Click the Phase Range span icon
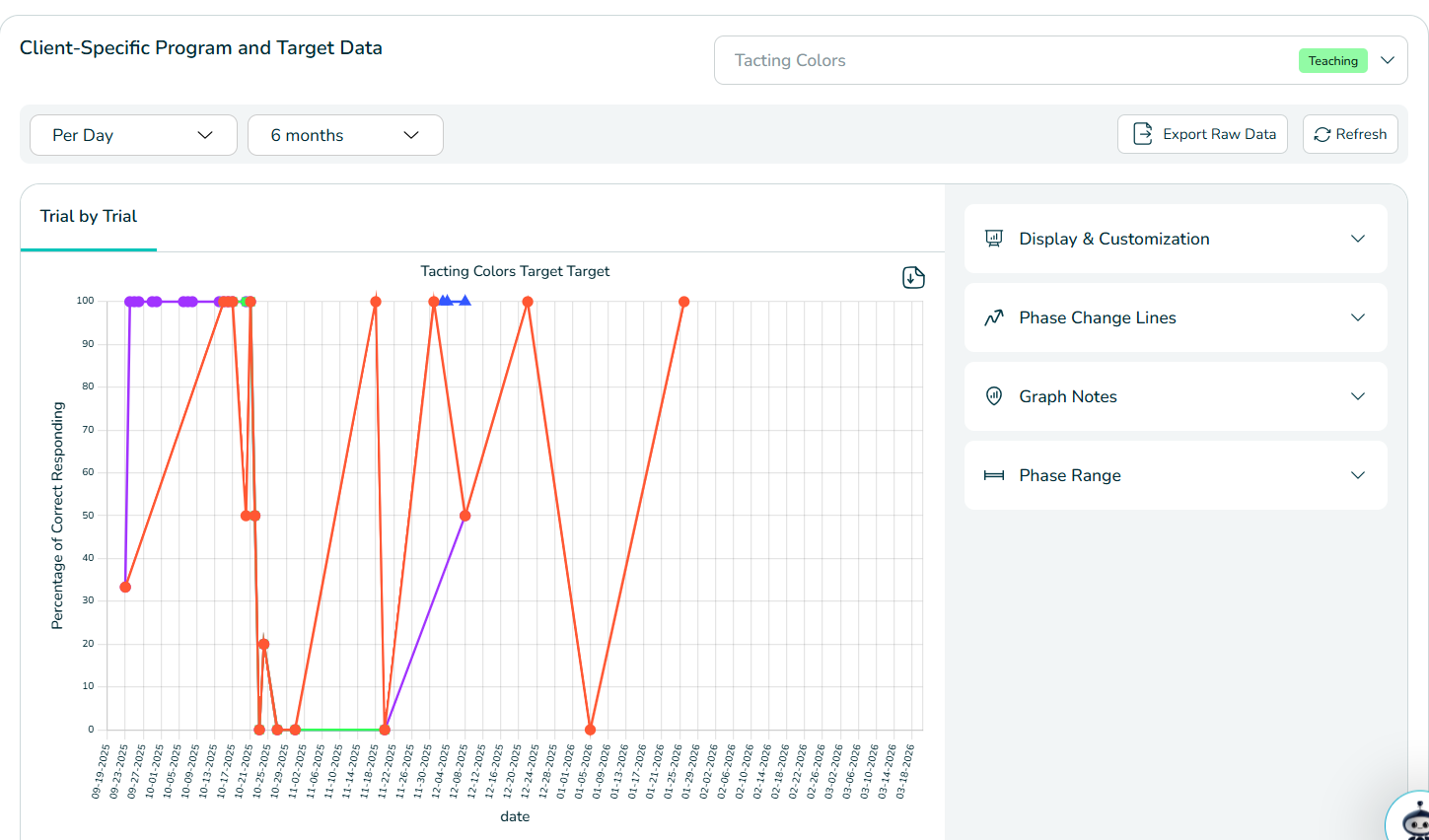The image size is (1429, 840). pyautogui.click(x=994, y=475)
